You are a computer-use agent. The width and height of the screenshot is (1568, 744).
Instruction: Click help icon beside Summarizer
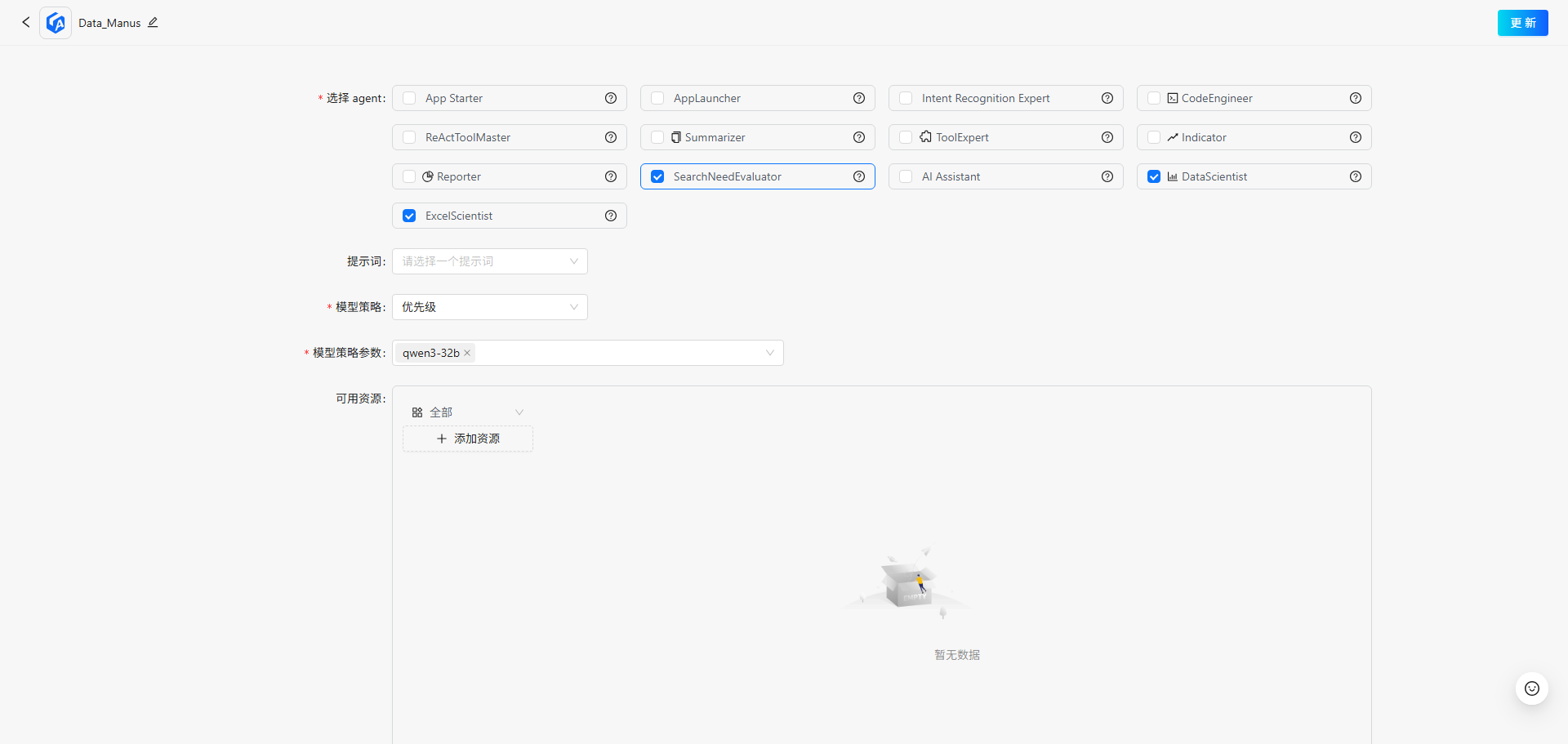(858, 137)
